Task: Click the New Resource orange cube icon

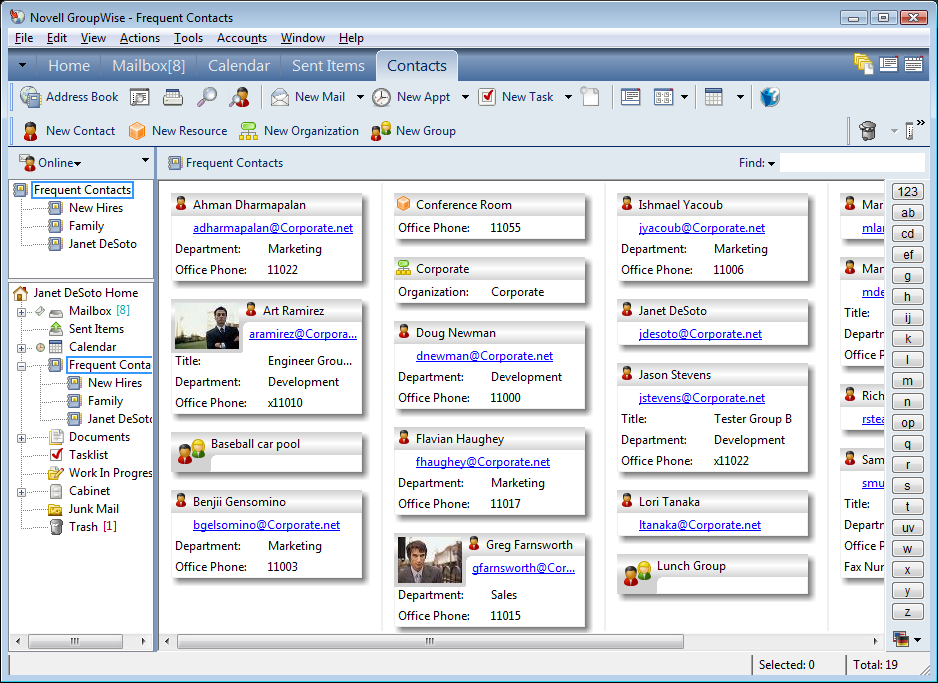Action: tap(137, 131)
